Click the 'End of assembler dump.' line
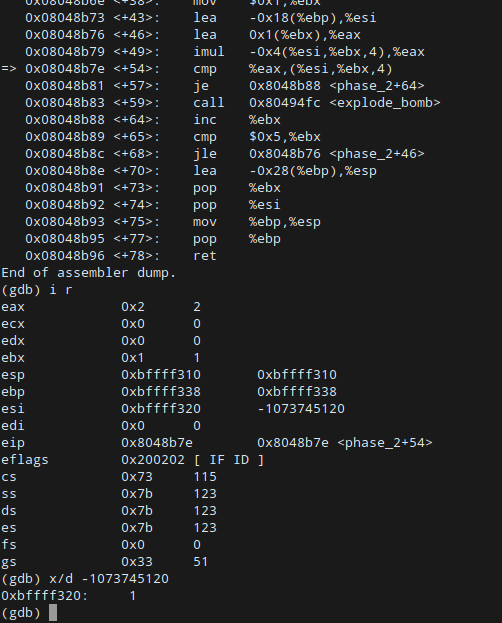This screenshot has width=502, height=623. (x=89, y=273)
